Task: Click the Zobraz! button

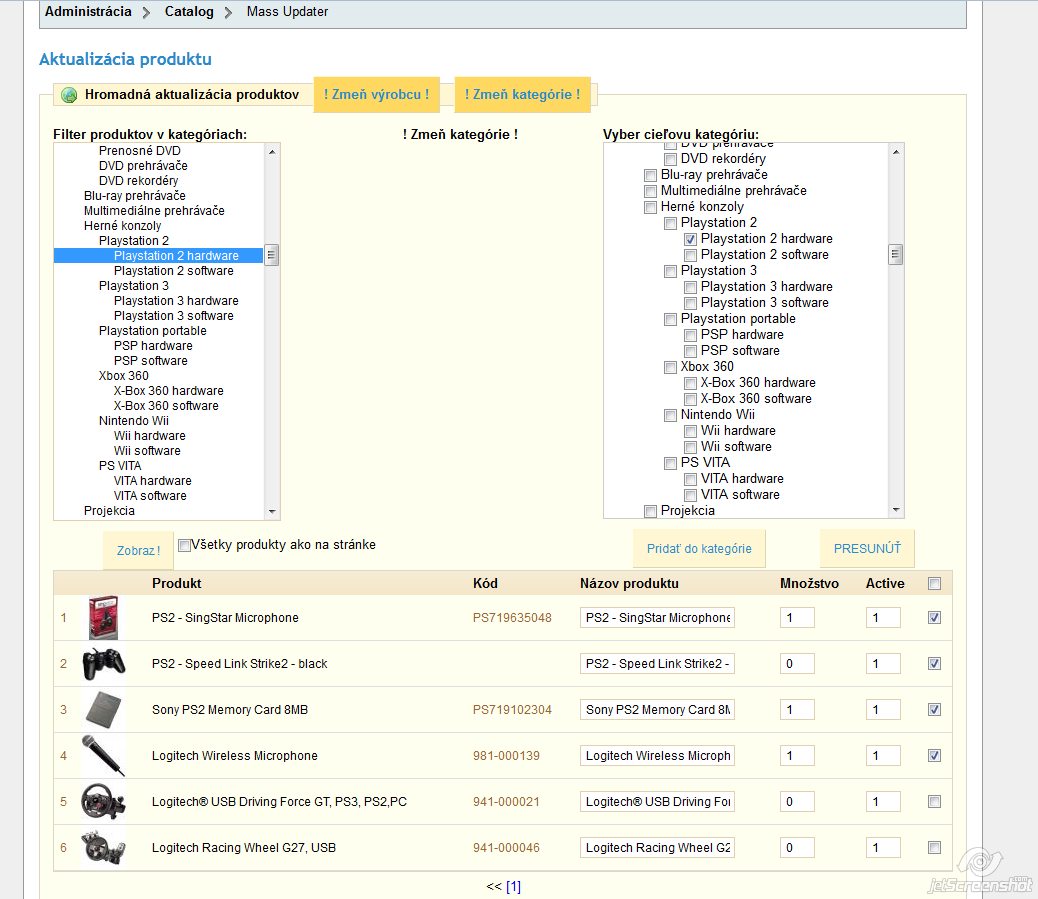Action: (138, 550)
